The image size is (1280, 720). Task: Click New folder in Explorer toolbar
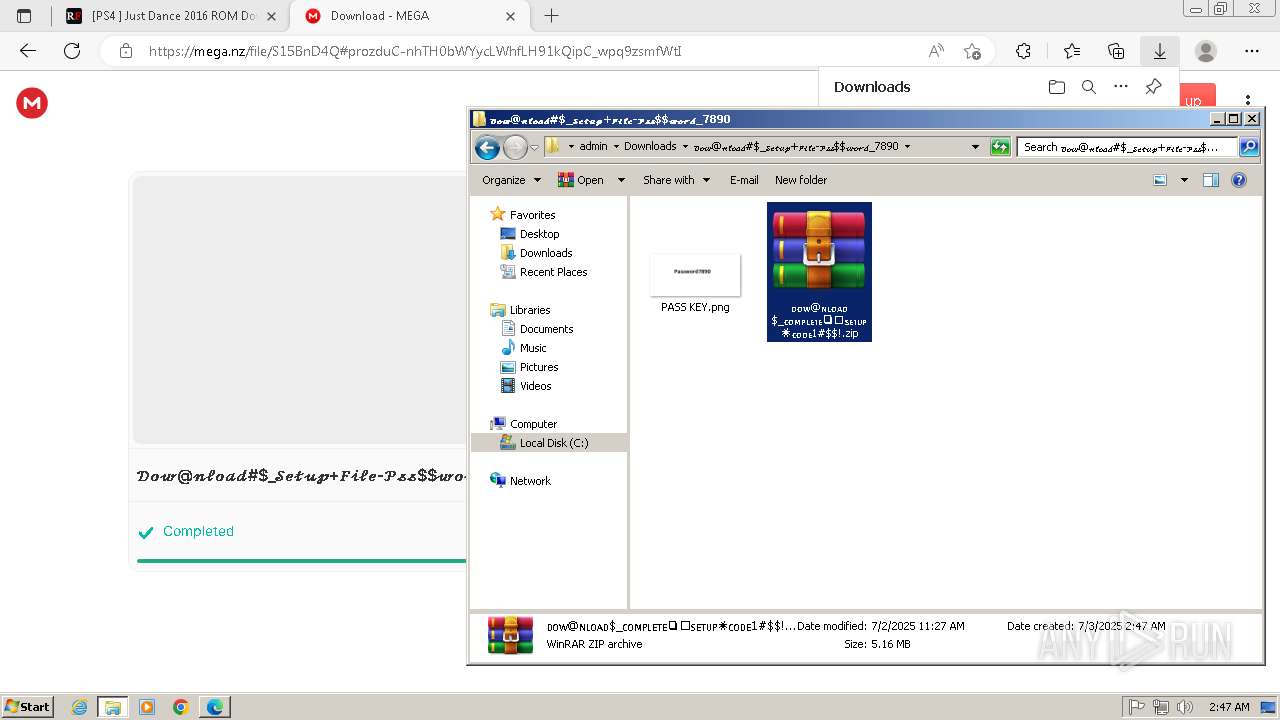801,180
